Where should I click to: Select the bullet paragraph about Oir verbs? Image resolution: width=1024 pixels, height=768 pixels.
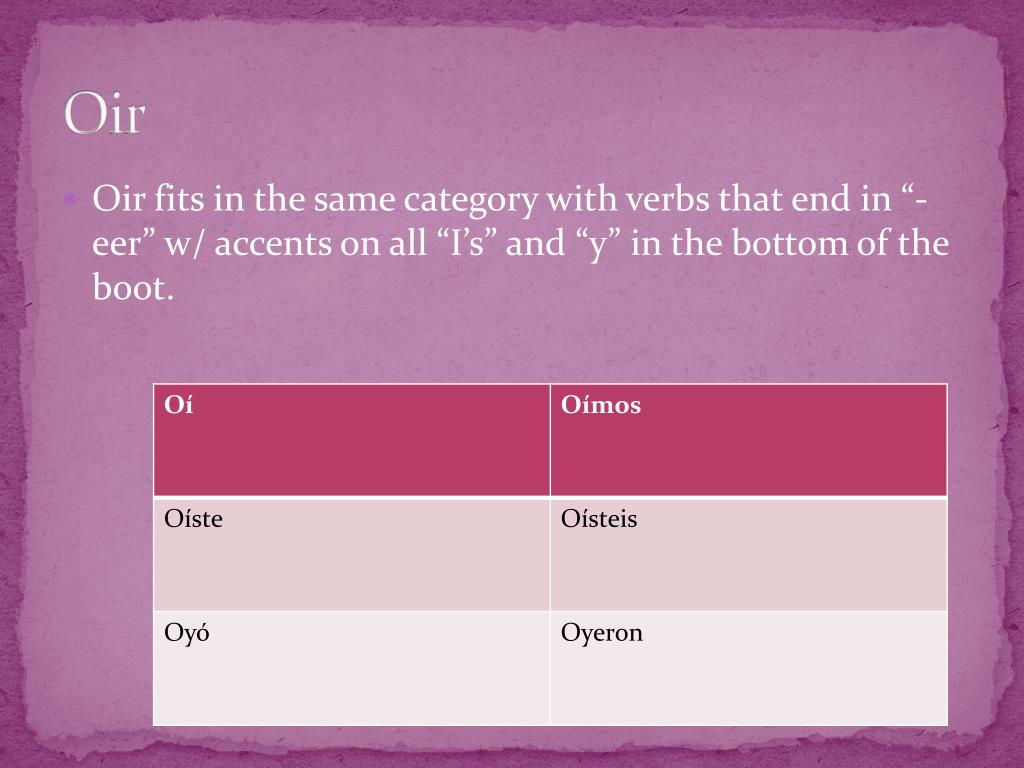click(520, 242)
